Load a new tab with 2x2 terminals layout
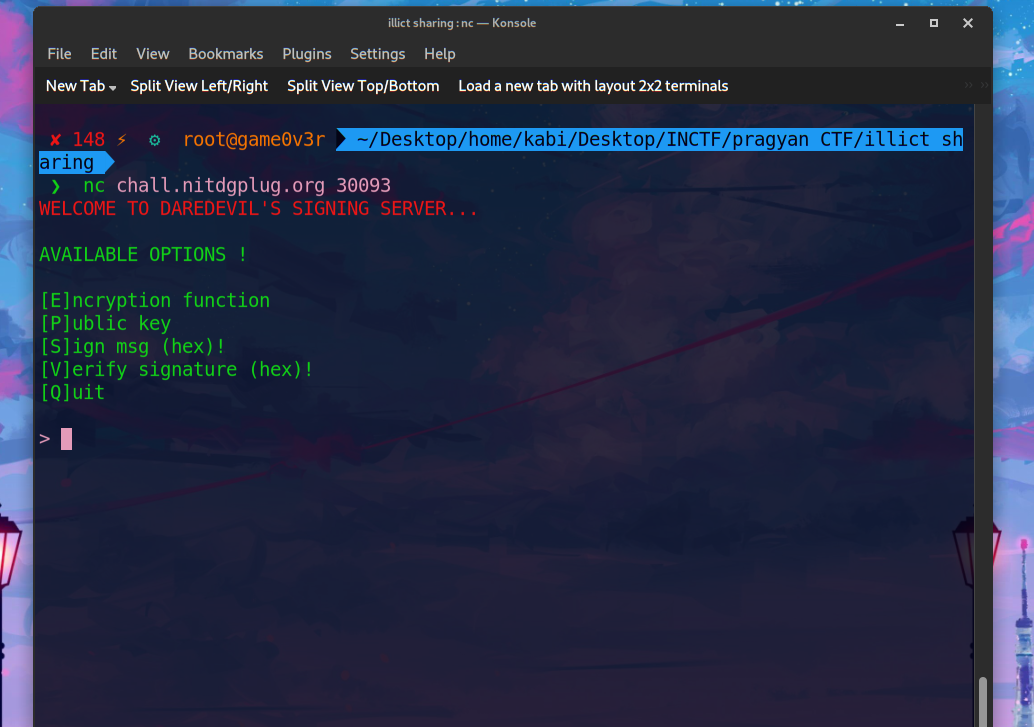 593,86
